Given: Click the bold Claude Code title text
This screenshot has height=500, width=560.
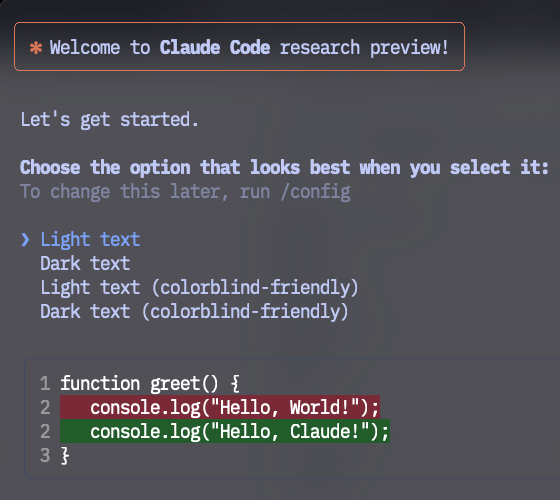Looking at the screenshot, I should 215,48.
